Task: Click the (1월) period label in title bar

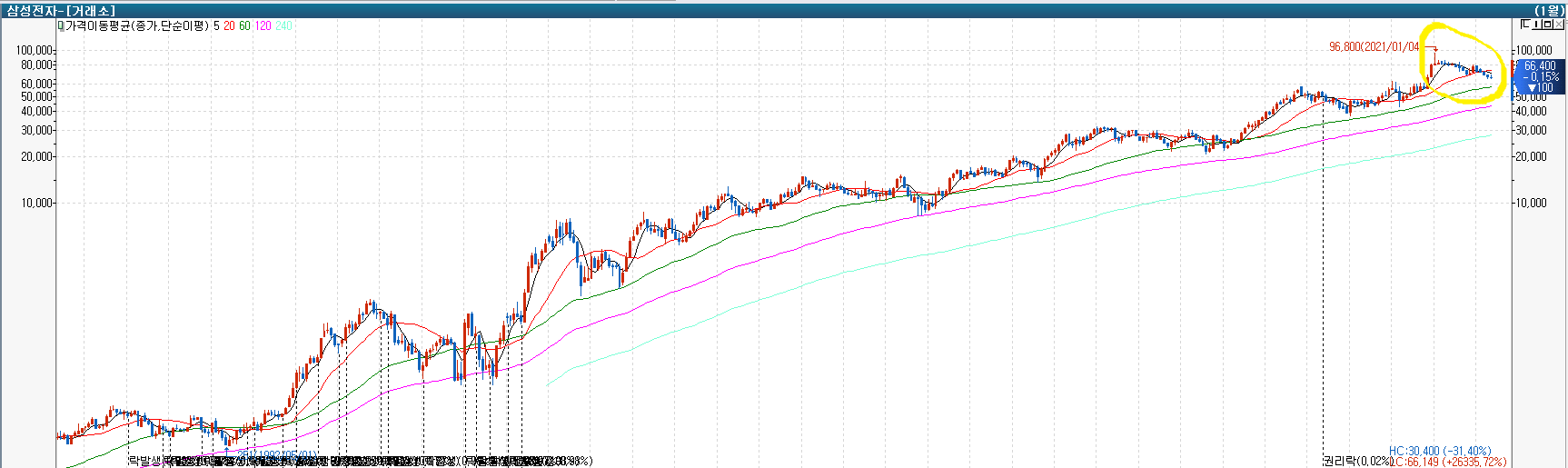Action: 1548,10
